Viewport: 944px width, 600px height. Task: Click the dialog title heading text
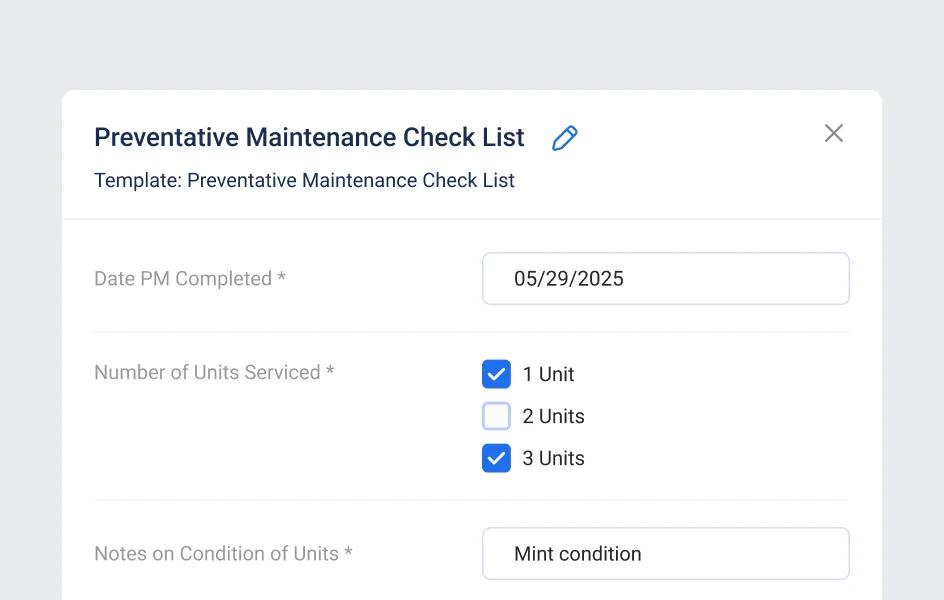pyautogui.click(x=309, y=137)
